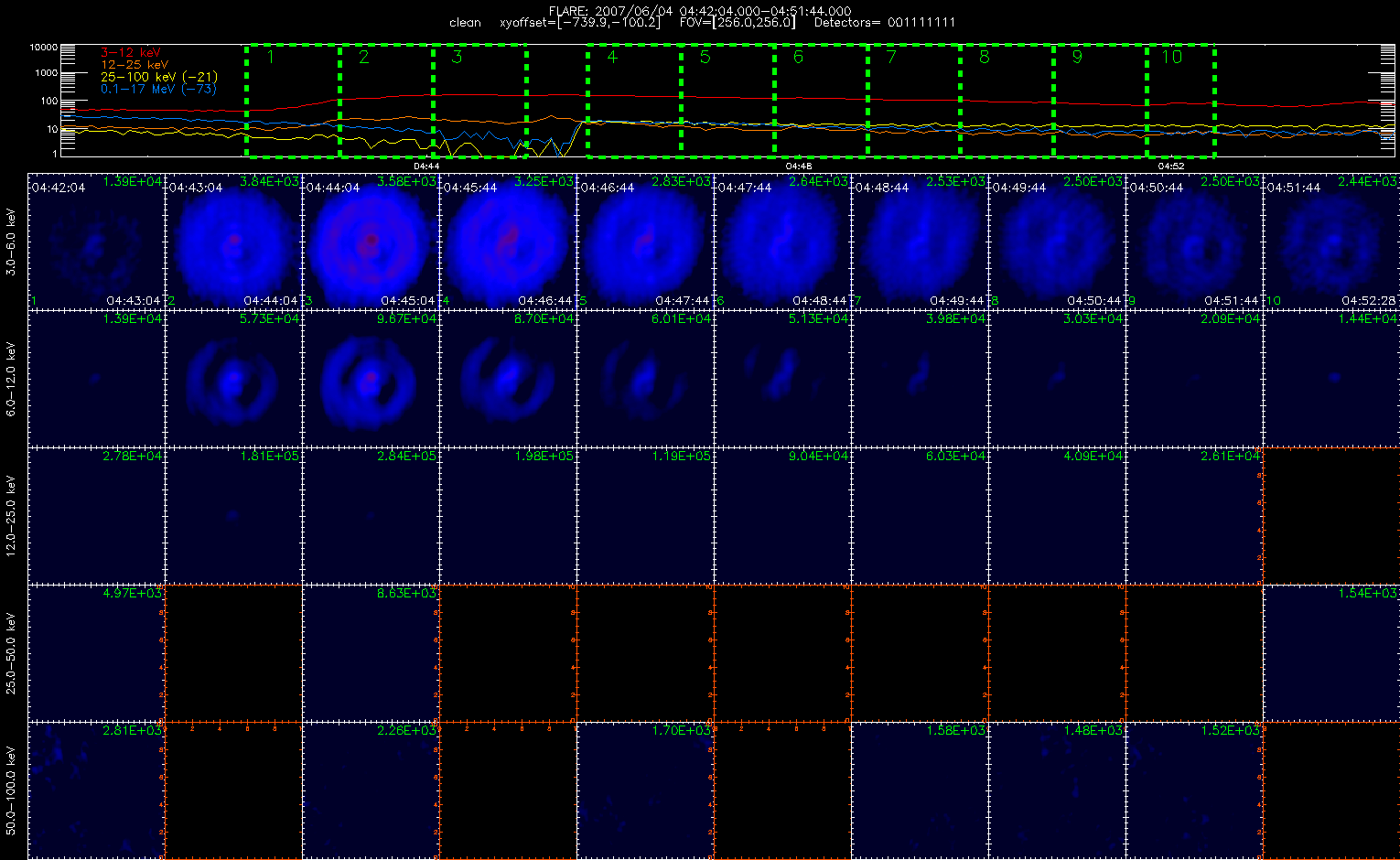Open the 50.0-100.0 keV image labeled 1.70E+03
Screen dimensions: 1400x860
pyautogui.click(x=645, y=790)
